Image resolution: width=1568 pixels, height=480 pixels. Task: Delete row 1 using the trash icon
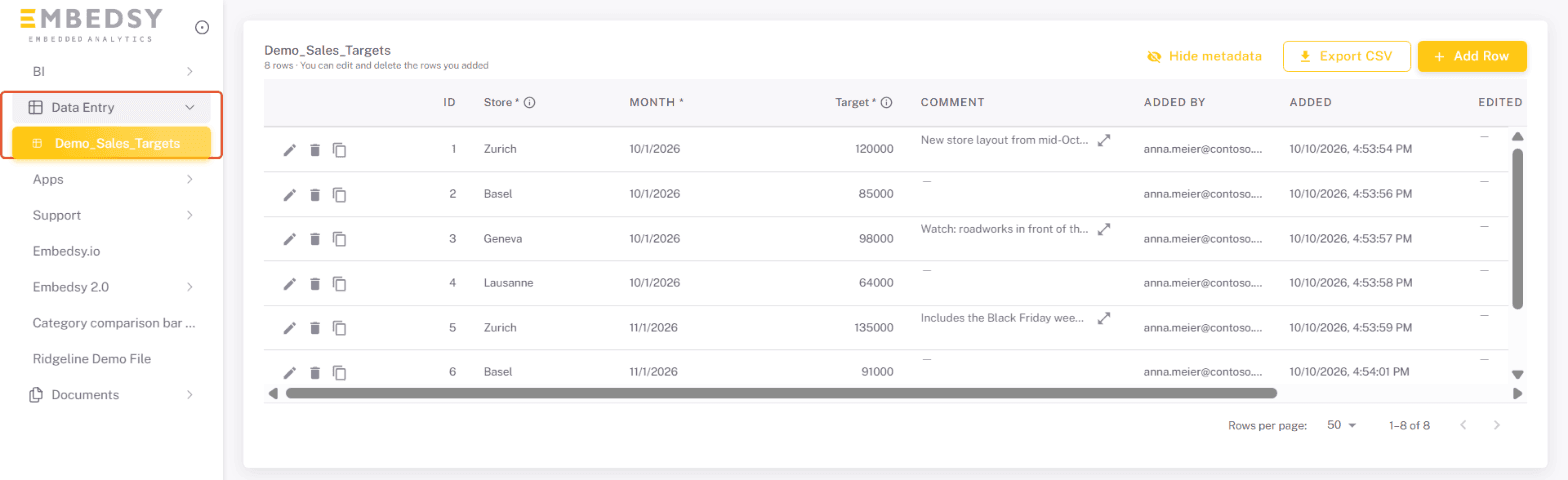[x=315, y=150]
